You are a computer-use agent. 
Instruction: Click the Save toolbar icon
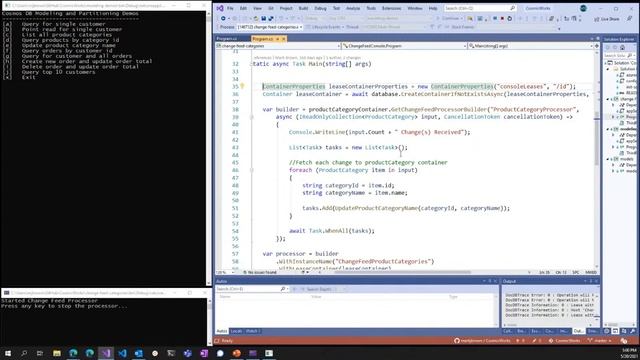[x=264, y=18]
